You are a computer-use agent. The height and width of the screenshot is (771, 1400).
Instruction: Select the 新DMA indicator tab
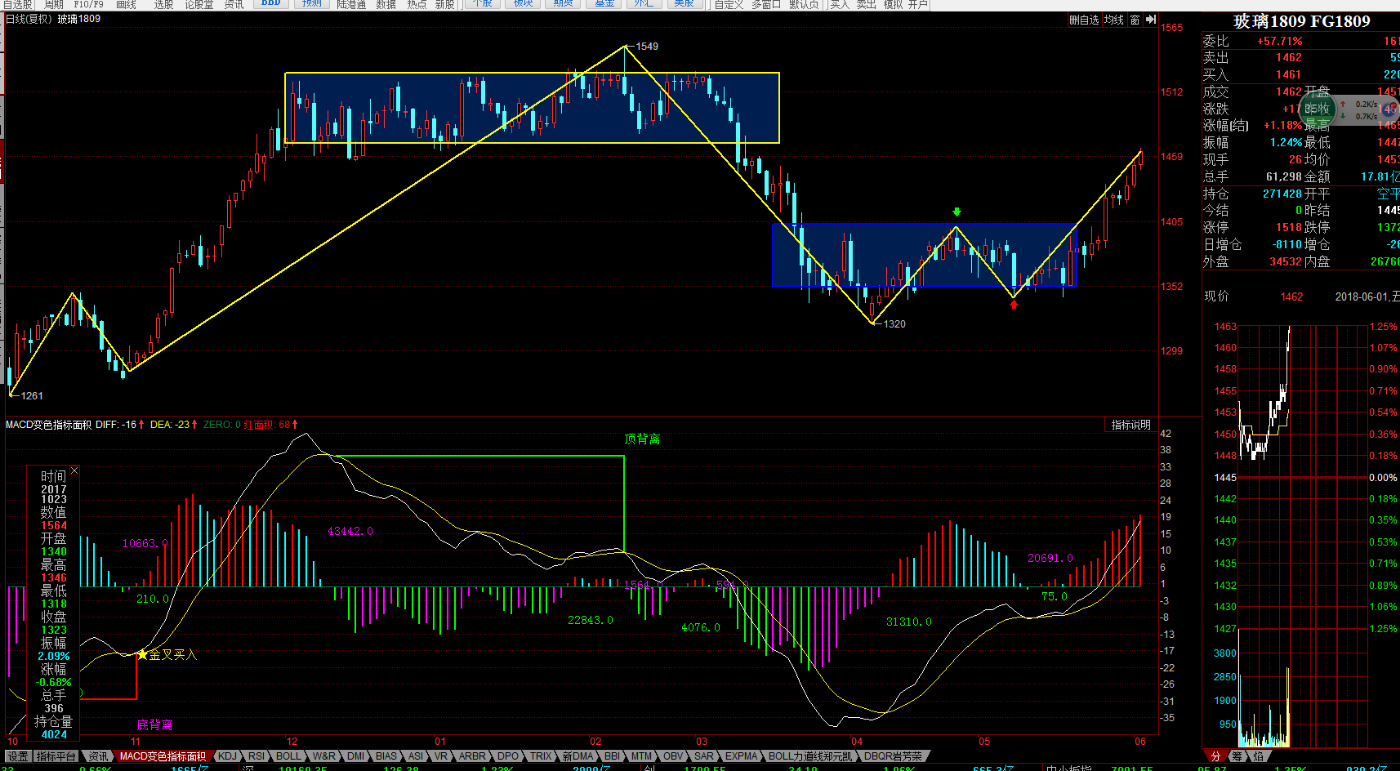(x=578, y=756)
